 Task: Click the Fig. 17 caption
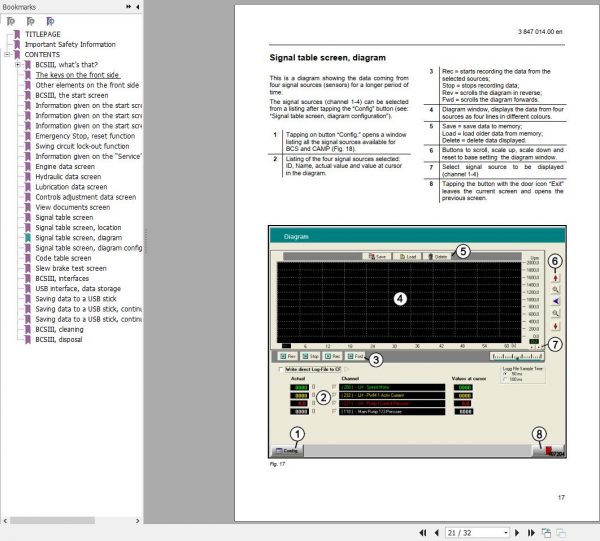point(277,464)
